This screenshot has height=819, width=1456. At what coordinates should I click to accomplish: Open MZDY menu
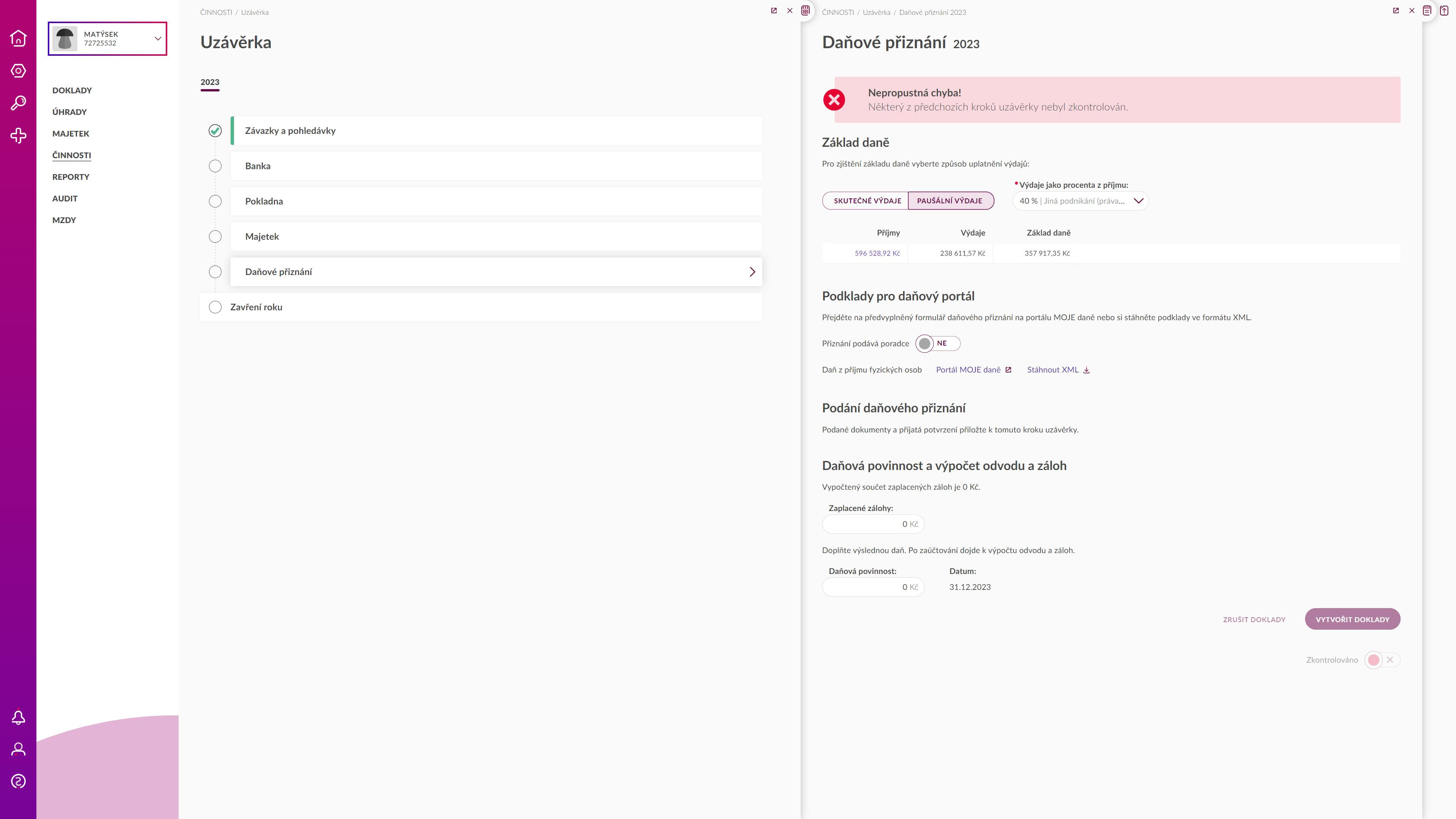click(64, 220)
